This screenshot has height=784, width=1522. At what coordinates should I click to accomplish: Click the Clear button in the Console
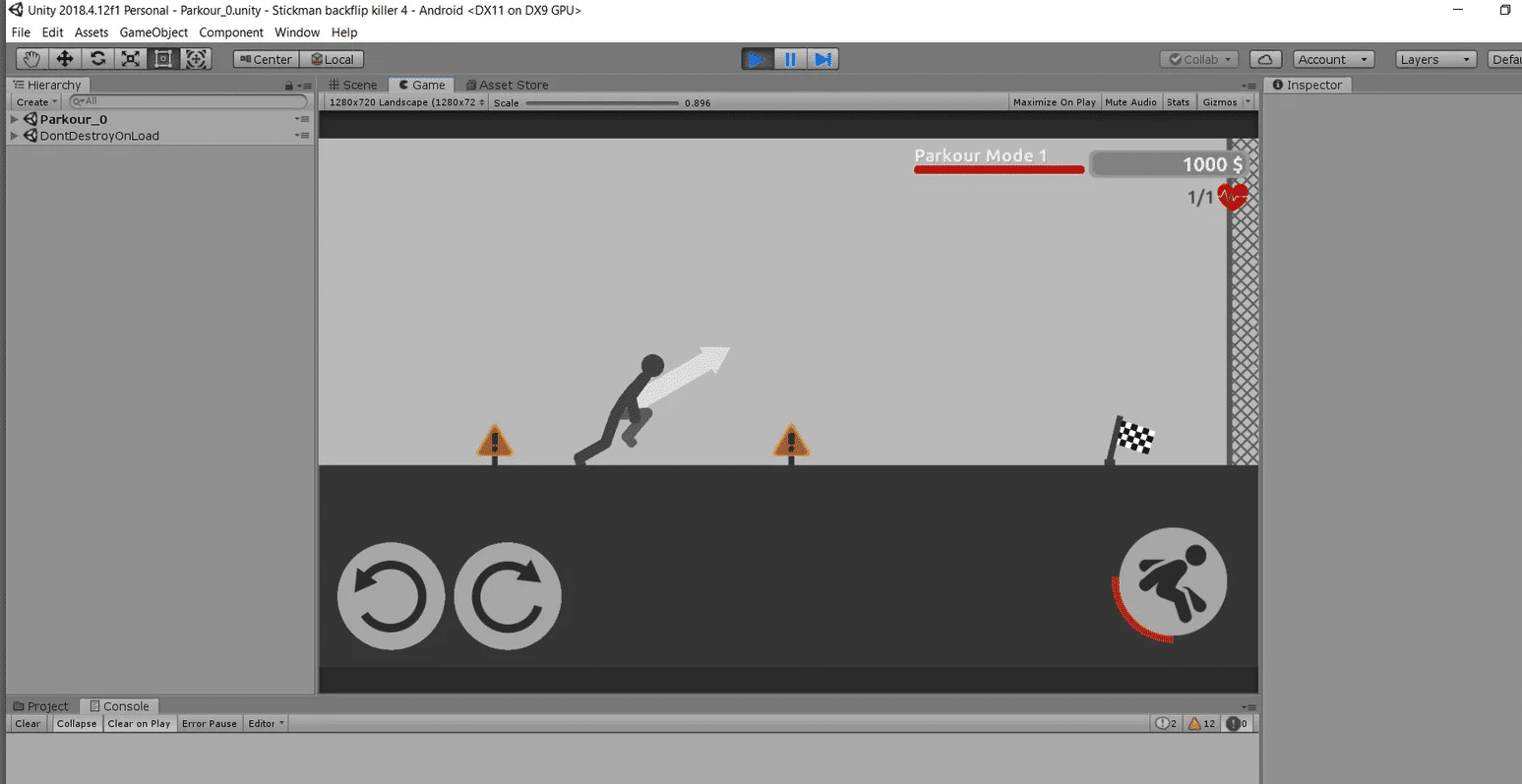pyautogui.click(x=27, y=723)
